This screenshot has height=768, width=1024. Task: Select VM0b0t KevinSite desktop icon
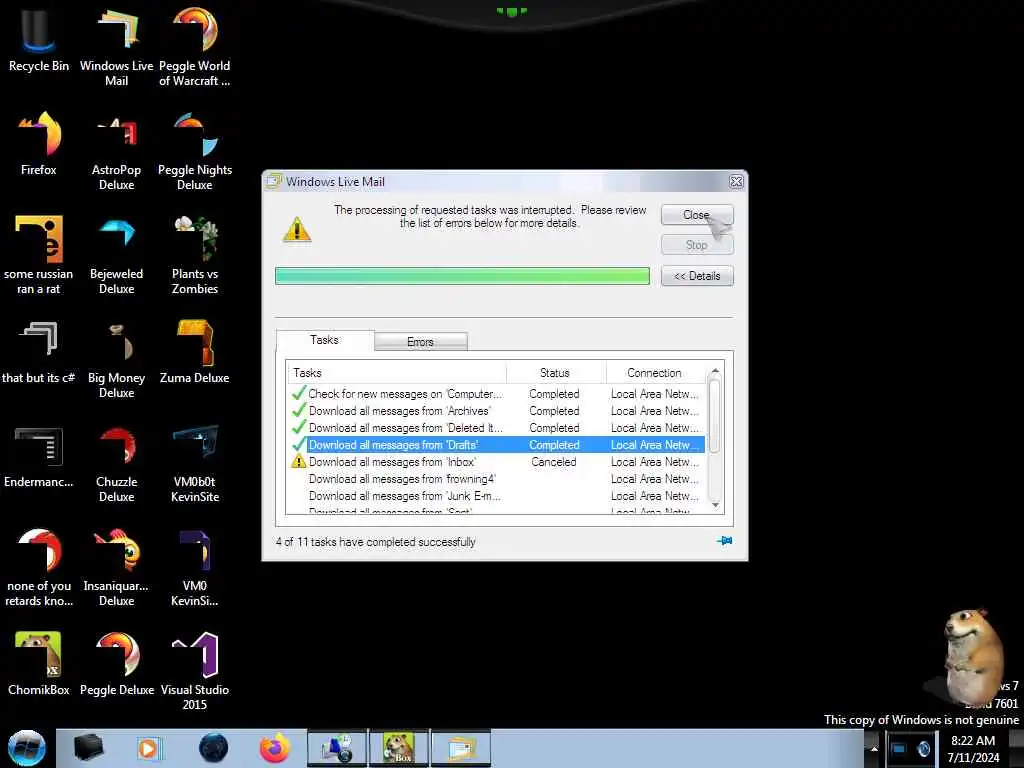195,464
